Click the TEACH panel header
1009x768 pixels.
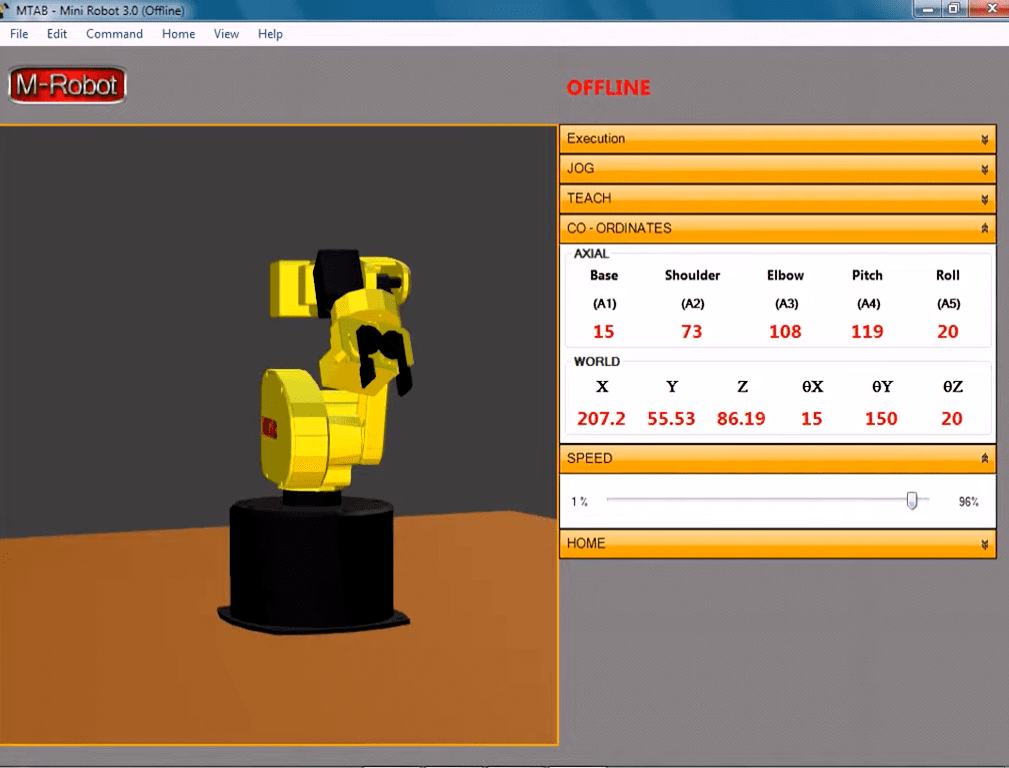tap(777, 198)
